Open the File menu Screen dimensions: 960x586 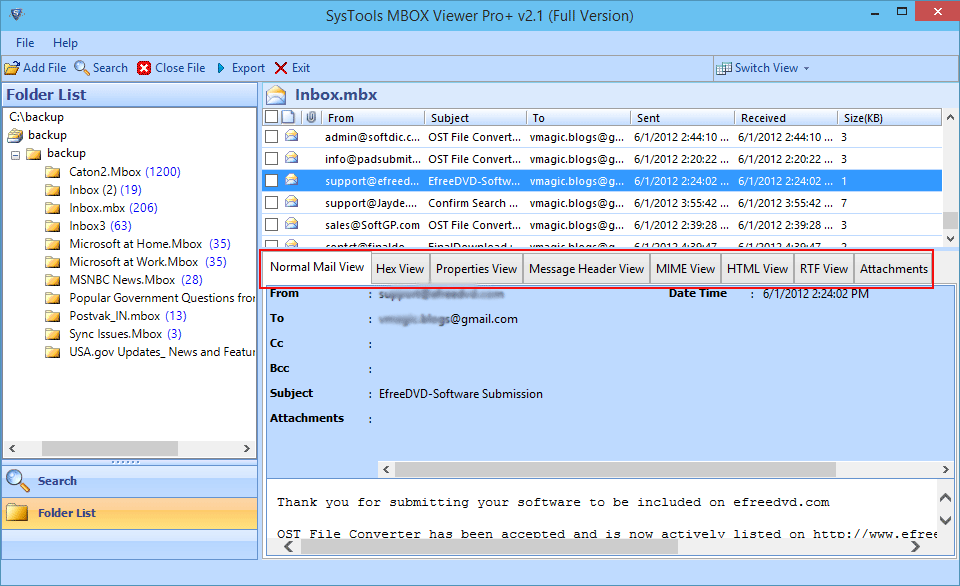tap(25, 43)
